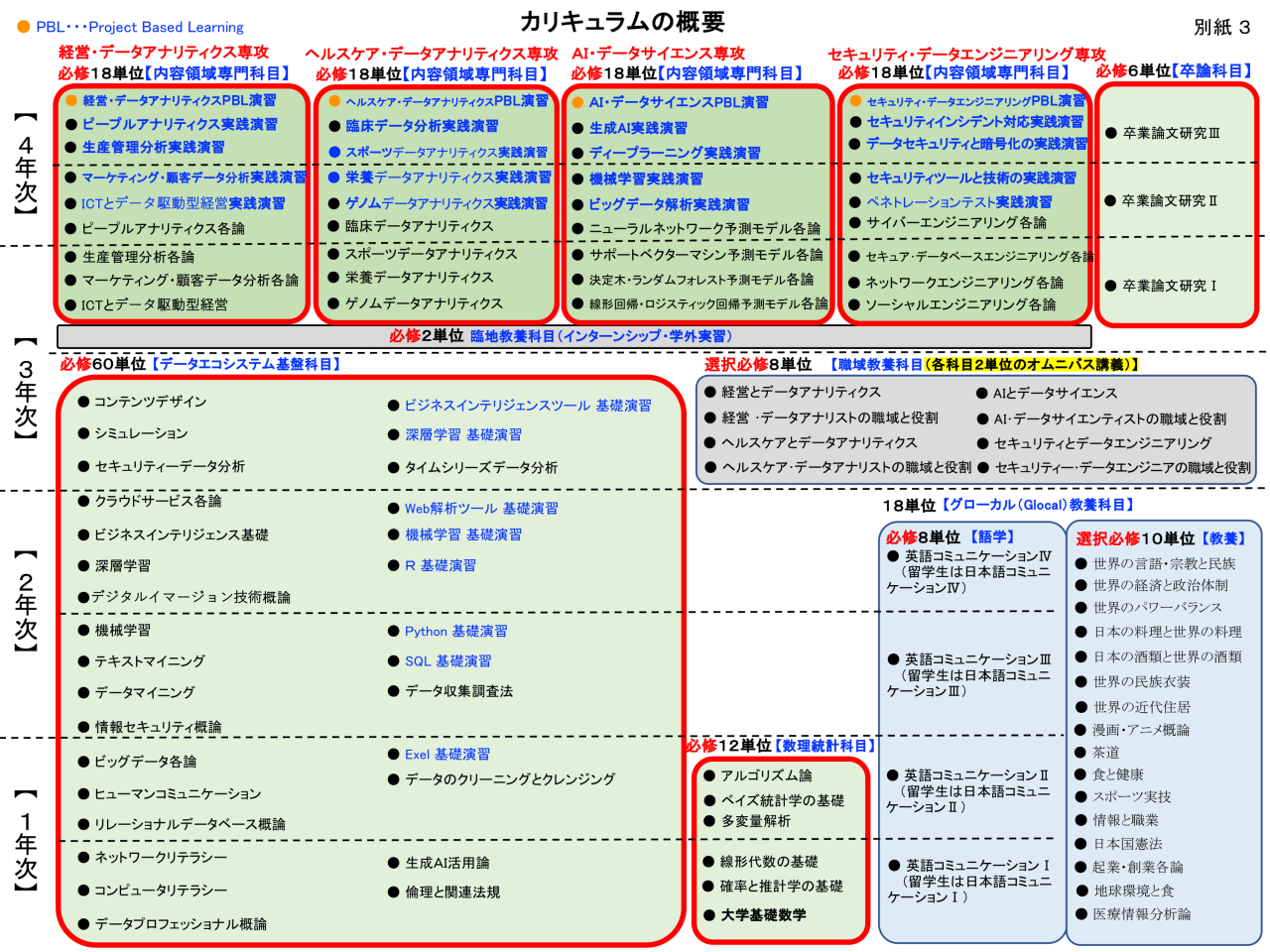
Task: Click 英語コミュニケーションⅣ
Action: point(977,556)
